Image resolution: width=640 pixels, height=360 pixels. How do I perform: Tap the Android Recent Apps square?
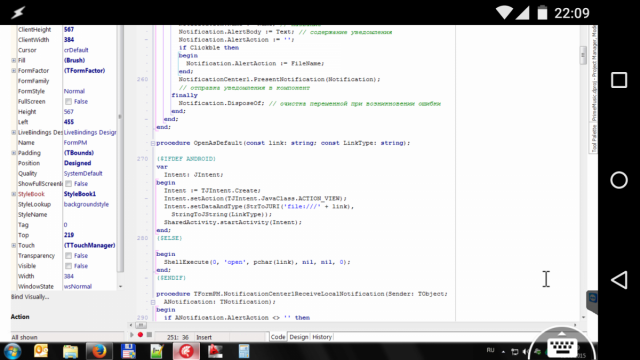[x=619, y=80]
